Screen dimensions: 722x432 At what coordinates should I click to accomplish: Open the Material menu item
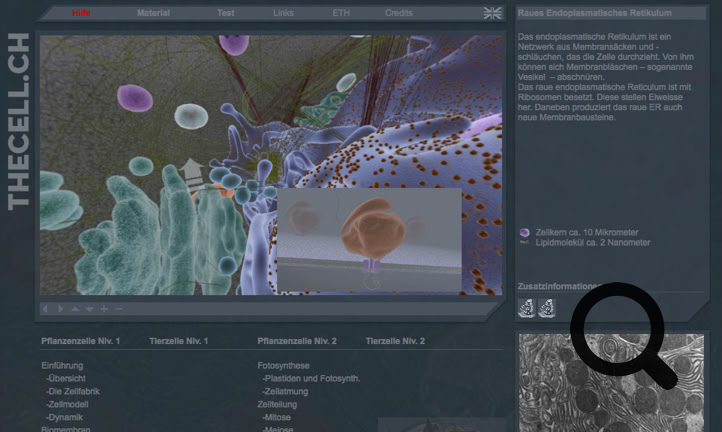coord(153,13)
